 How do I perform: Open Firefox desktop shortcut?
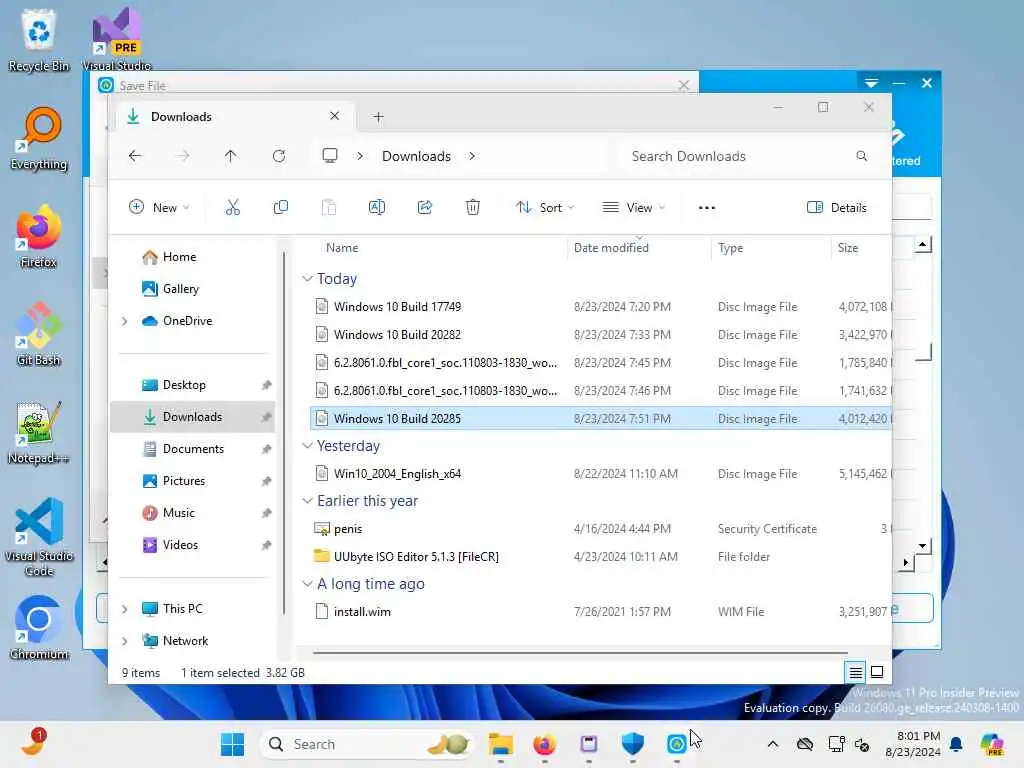(39, 236)
